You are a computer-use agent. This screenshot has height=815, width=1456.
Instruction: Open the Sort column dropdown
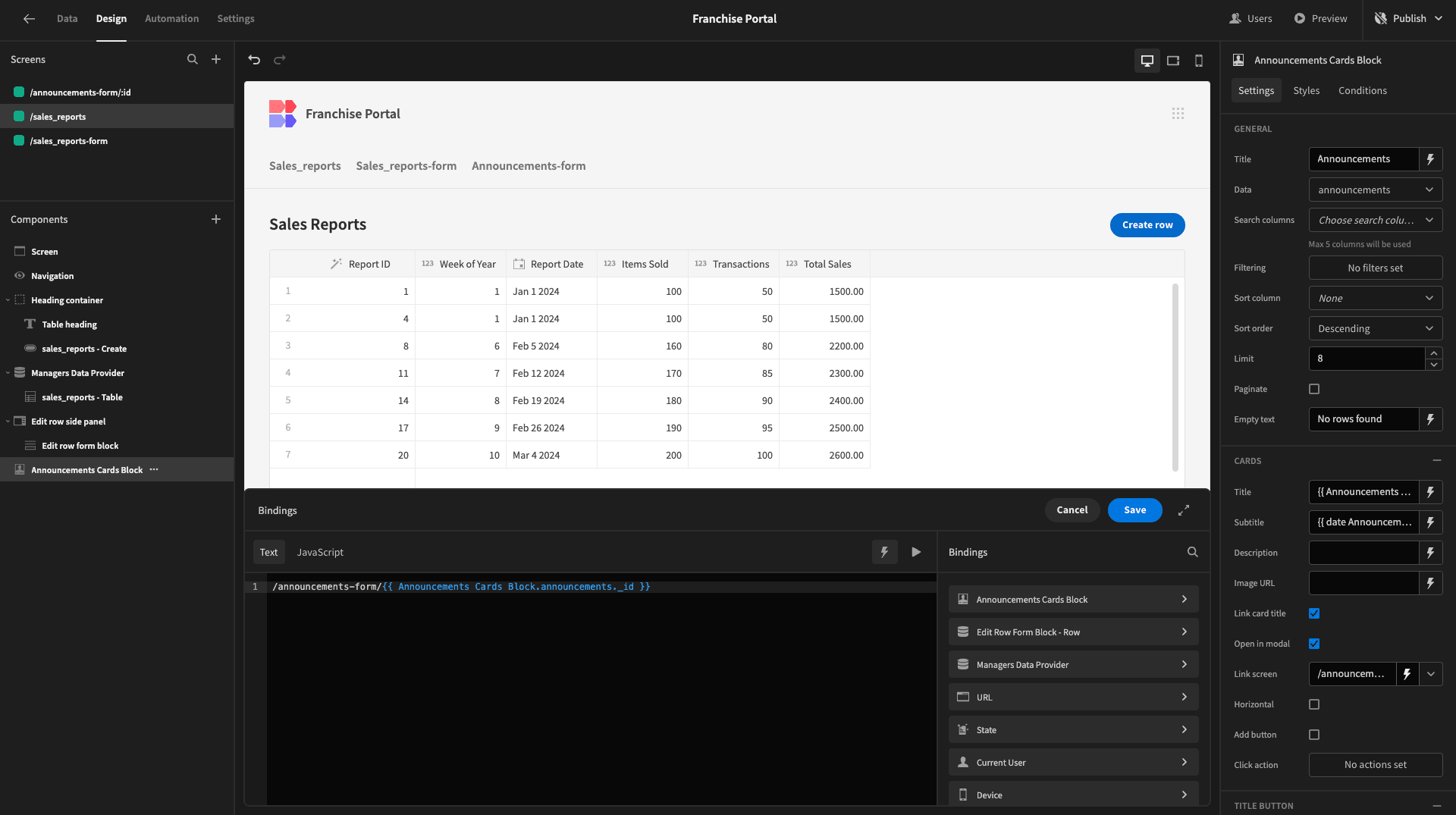pos(1376,298)
